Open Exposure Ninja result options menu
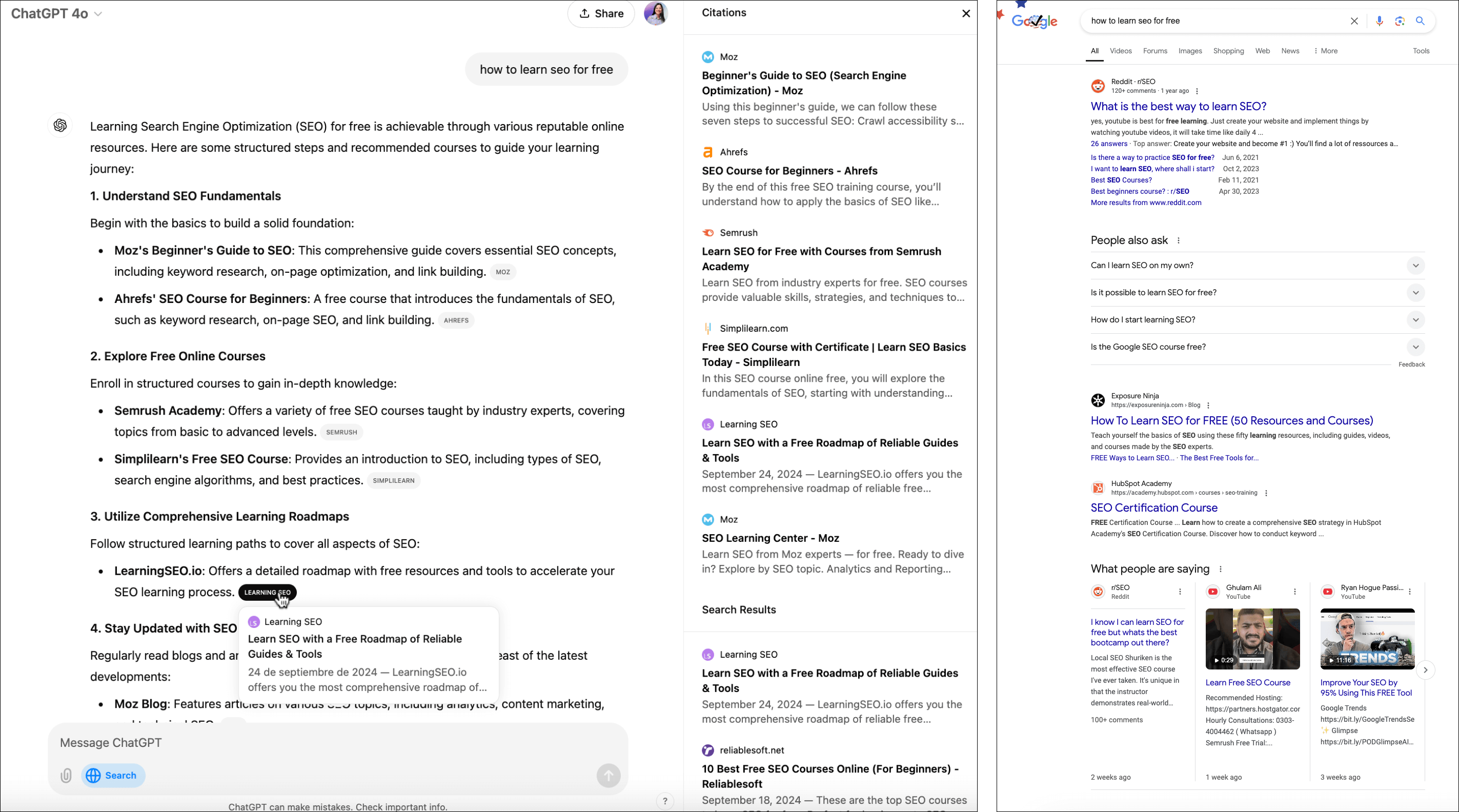Image resolution: width=1459 pixels, height=812 pixels. (x=1208, y=405)
